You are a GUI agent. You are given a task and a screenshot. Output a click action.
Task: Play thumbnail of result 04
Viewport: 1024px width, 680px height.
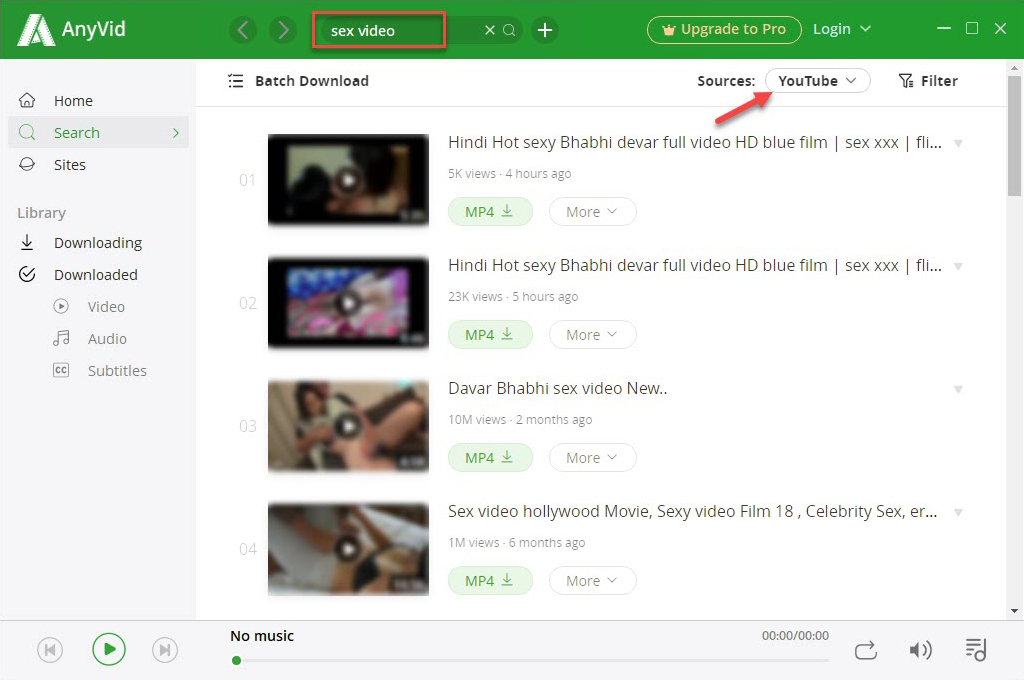(x=348, y=549)
